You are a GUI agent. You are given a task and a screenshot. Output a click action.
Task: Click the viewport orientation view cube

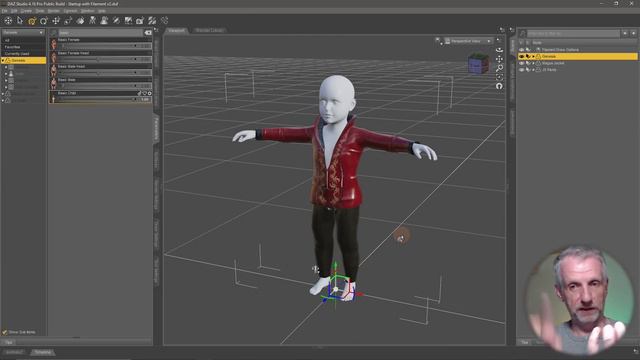click(478, 63)
